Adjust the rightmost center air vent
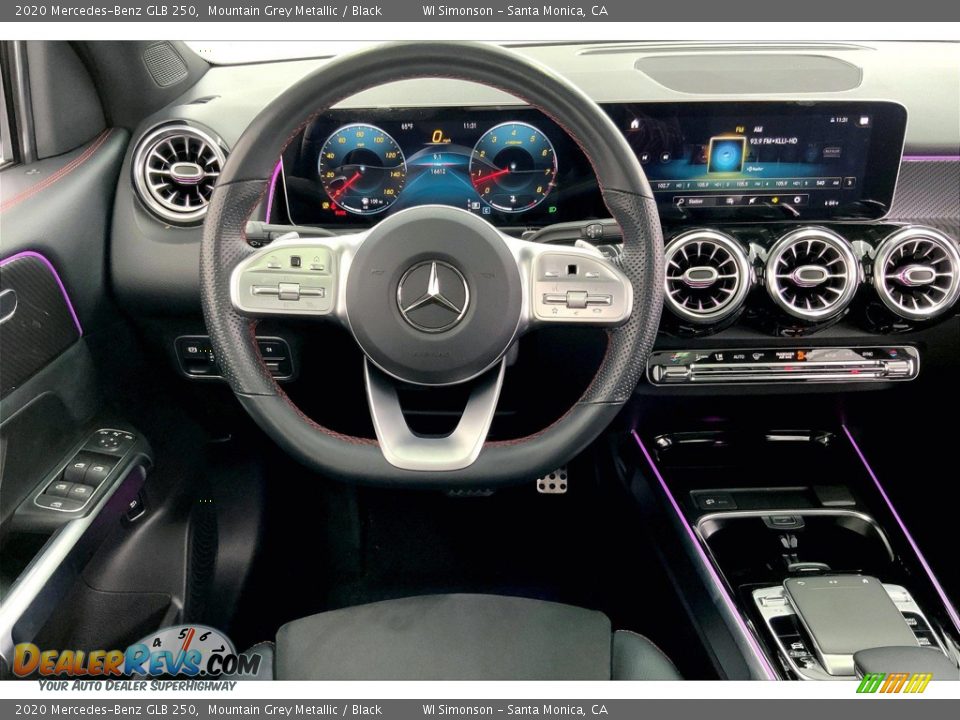Image resolution: width=960 pixels, height=720 pixels. click(x=916, y=272)
